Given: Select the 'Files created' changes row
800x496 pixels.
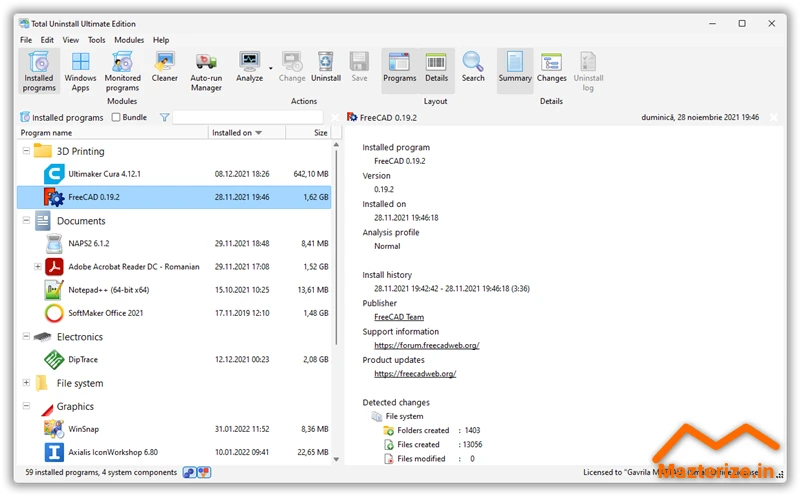Looking at the screenshot, I should tap(433, 444).
